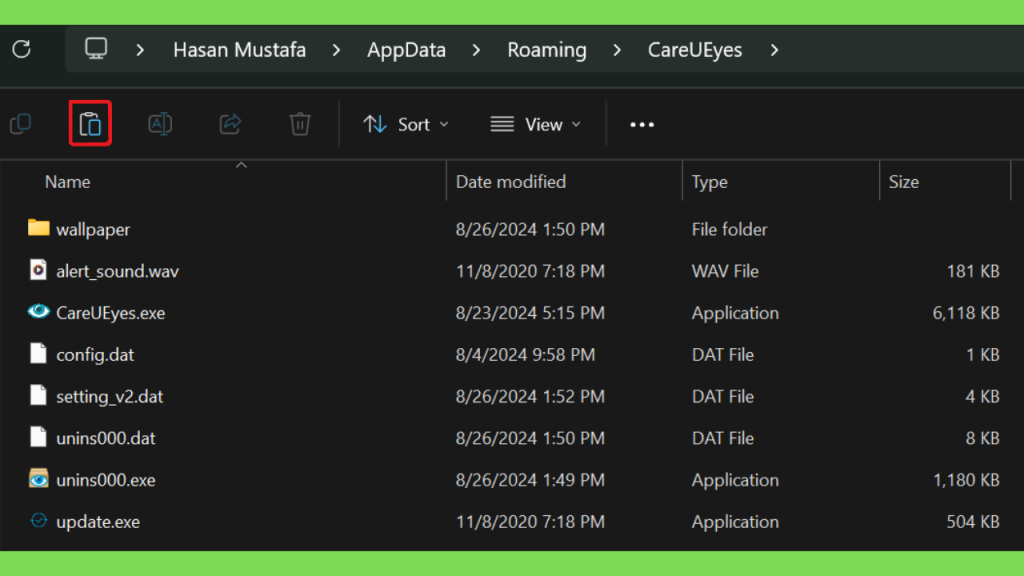Viewport: 1024px width, 576px height.
Task: Click the Refresh icon
Action: [x=22, y=49]
